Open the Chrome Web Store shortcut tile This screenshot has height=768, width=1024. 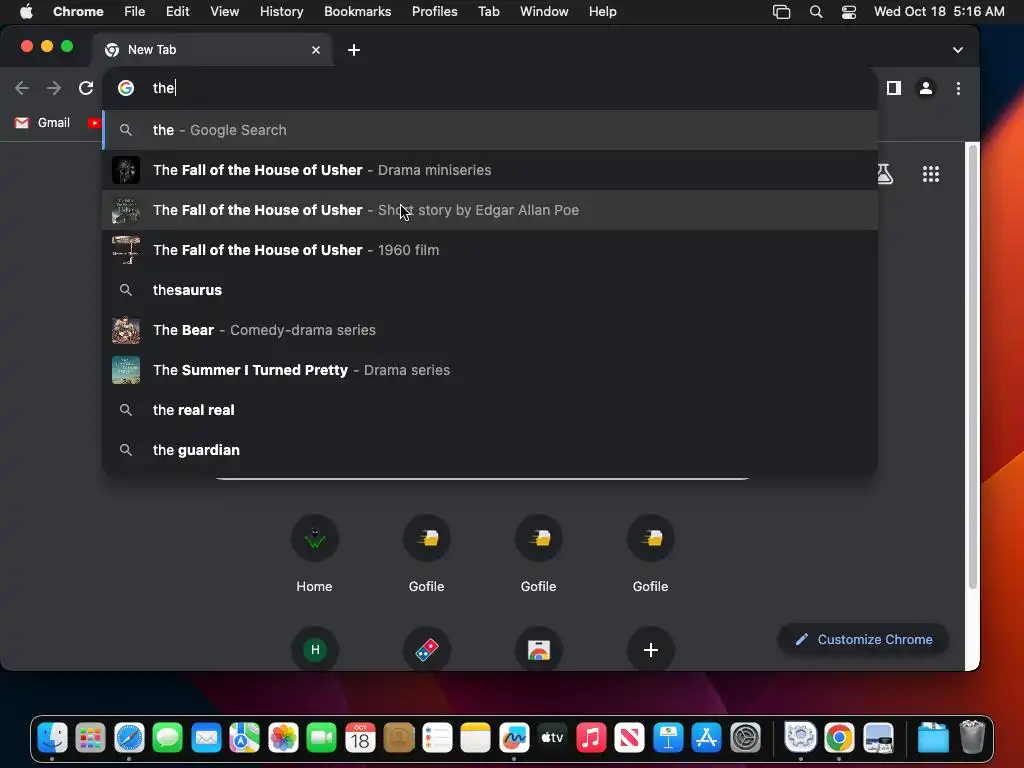click(x=539, y=649)
